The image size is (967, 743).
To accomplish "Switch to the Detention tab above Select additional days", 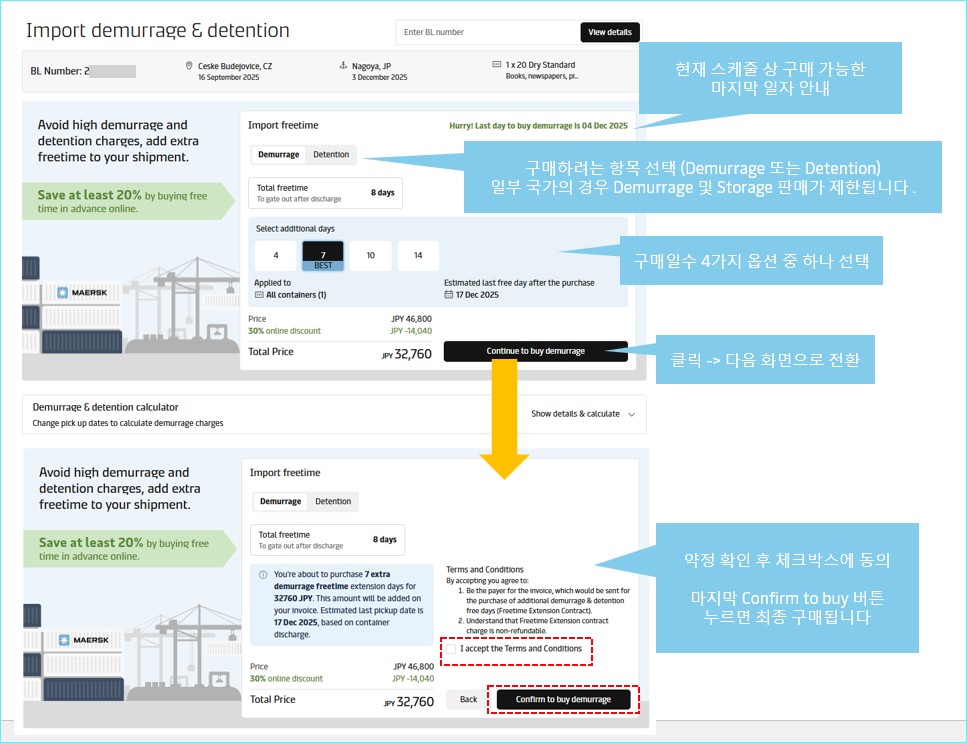I will click(x=331, y=155).
